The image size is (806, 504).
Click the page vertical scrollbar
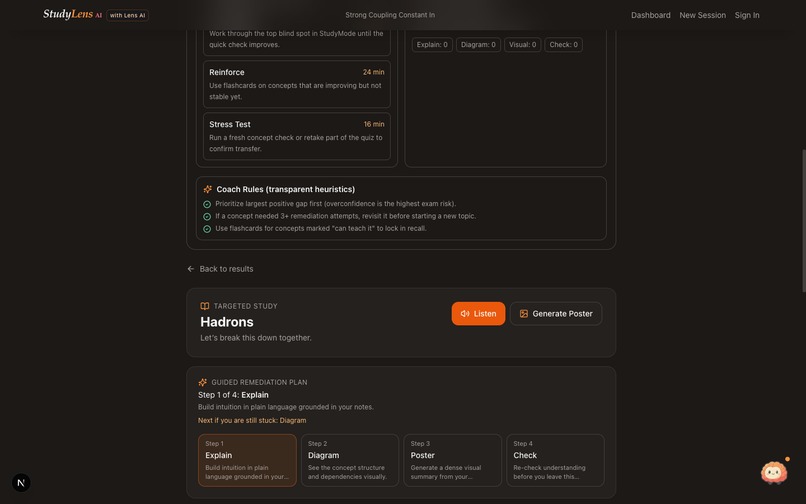point(803,221)
